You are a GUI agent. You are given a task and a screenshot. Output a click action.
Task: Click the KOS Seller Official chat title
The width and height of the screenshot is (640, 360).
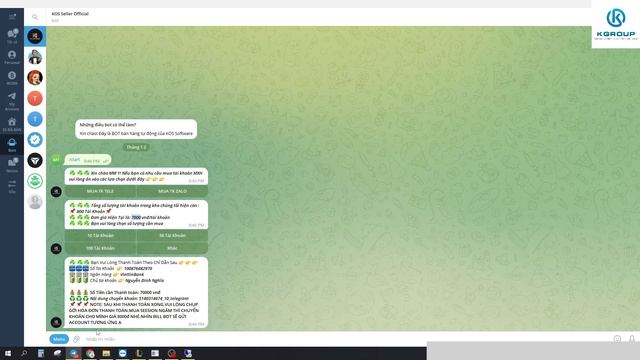click(x=70, y=13)
